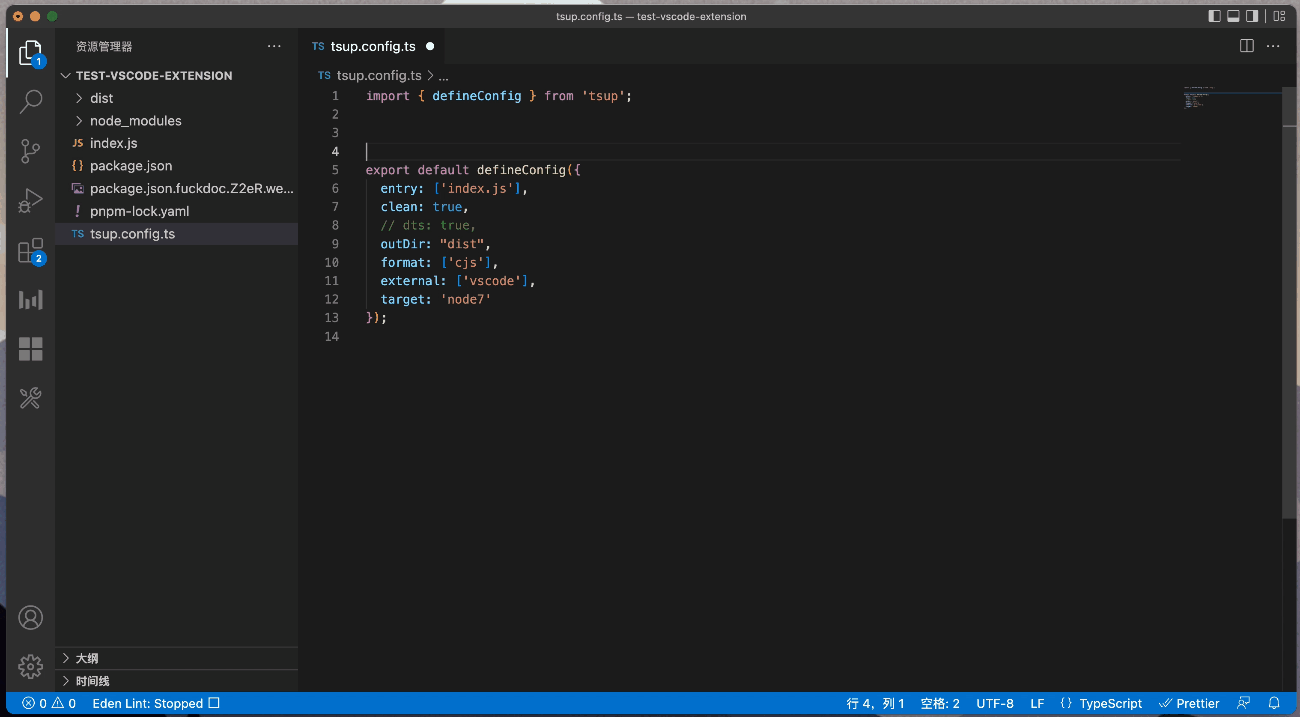
Task: Open the bar chart activity bar icon
Action: coord(30,299)
